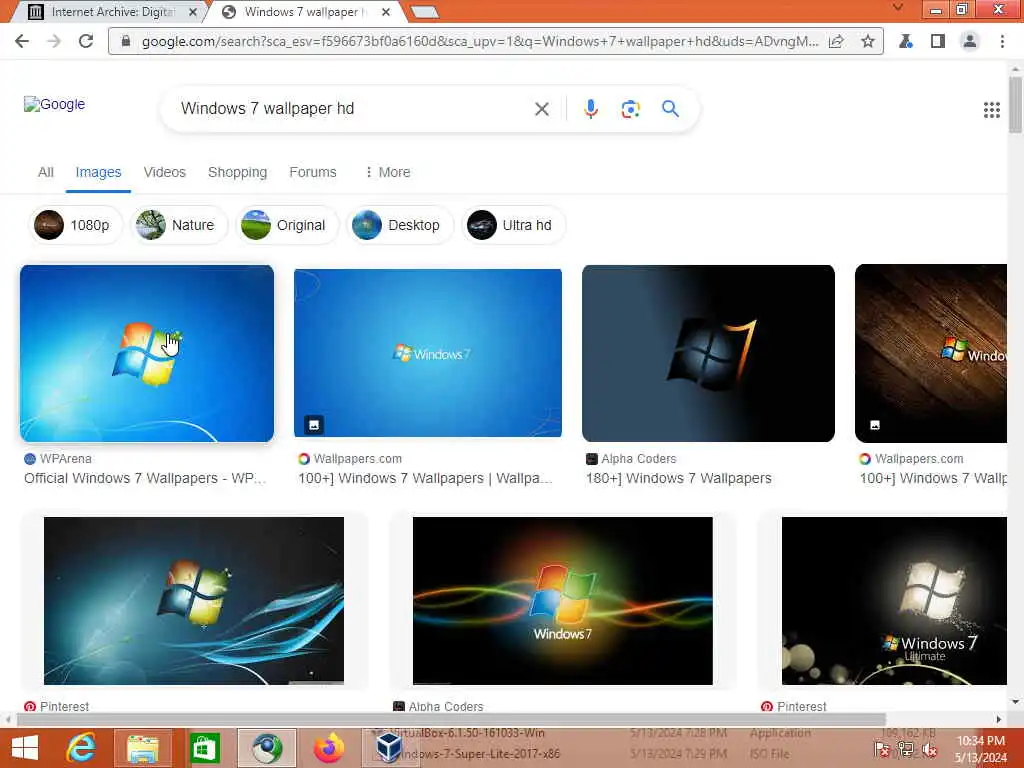Open the wooden background Windows wallpaper thumbnail
The image size is (1024, 768).
coord(931,353)
